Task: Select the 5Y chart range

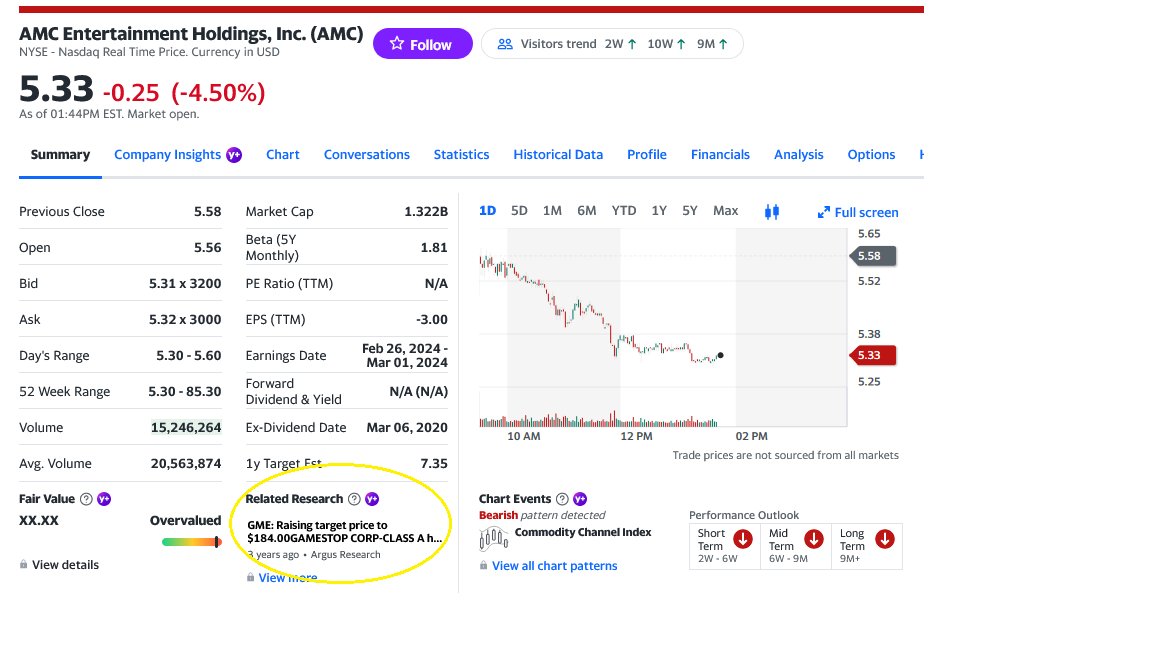Action: point(690,211)
